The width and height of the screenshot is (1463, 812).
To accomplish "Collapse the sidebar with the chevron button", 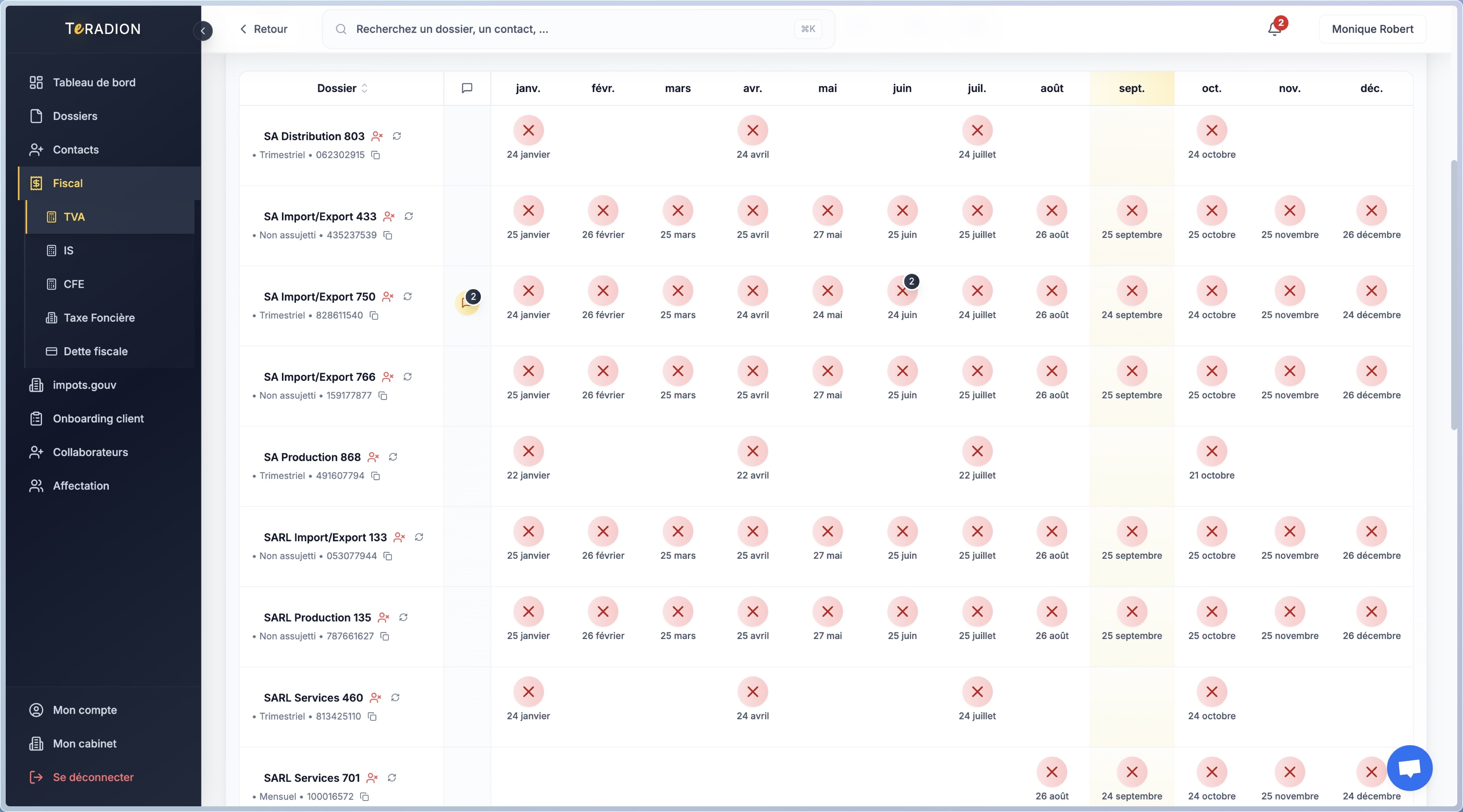I will tap(203, 31).
